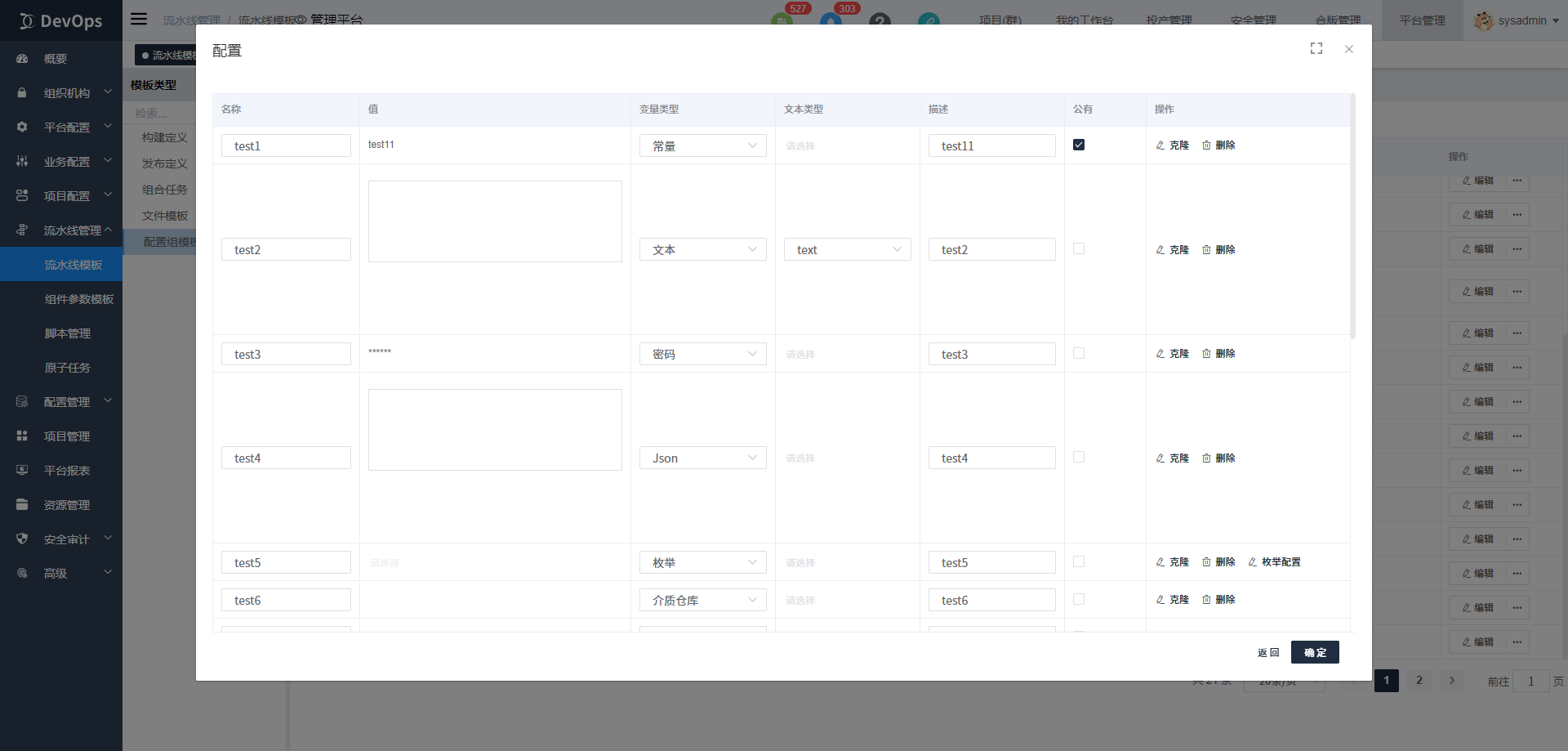Screen dimensions: 1568x751
Task: Collapse 流水线管理 in the sidebar
Action: point(61,230)
